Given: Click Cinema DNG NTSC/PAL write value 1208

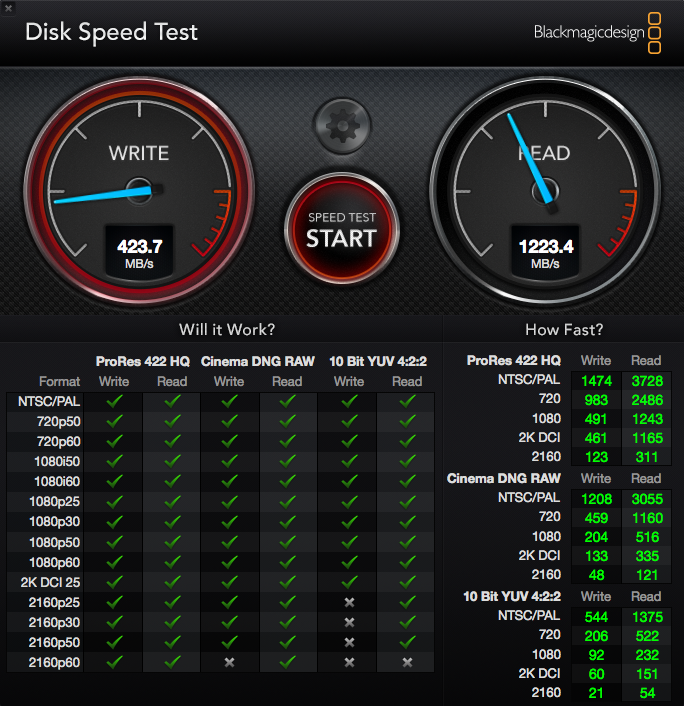Looking at the screenshot, I should pos(596,499).
